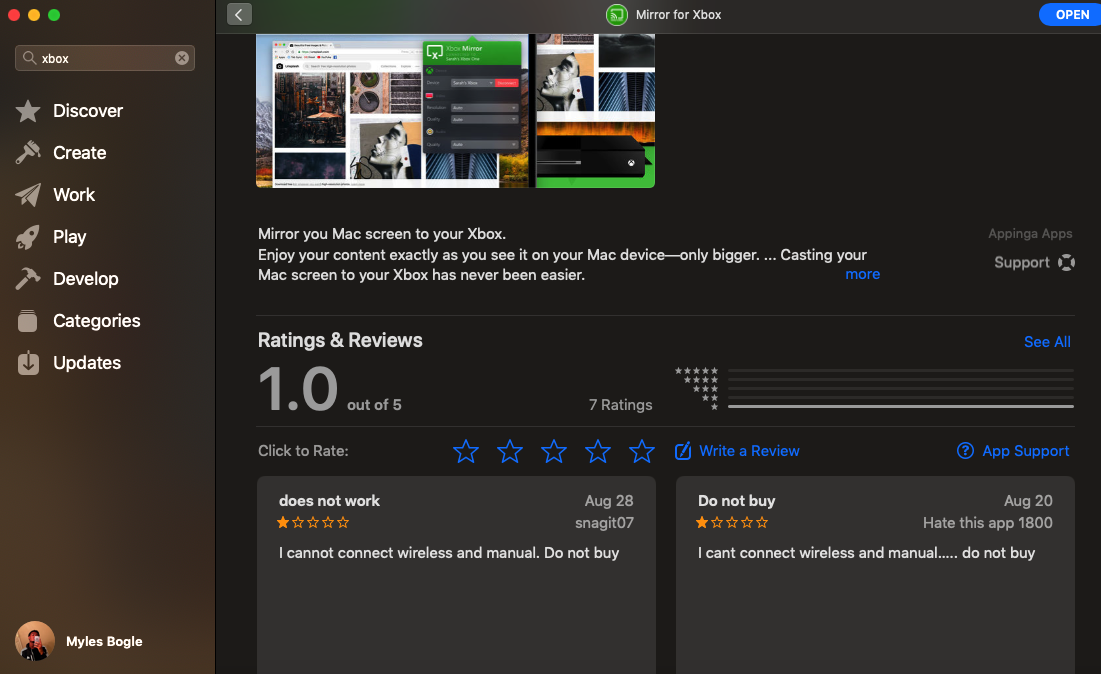Screen dimensions: 1101x674
Task: Close the window with the red button
Action: pyautogui.click(x=13, y=15)
